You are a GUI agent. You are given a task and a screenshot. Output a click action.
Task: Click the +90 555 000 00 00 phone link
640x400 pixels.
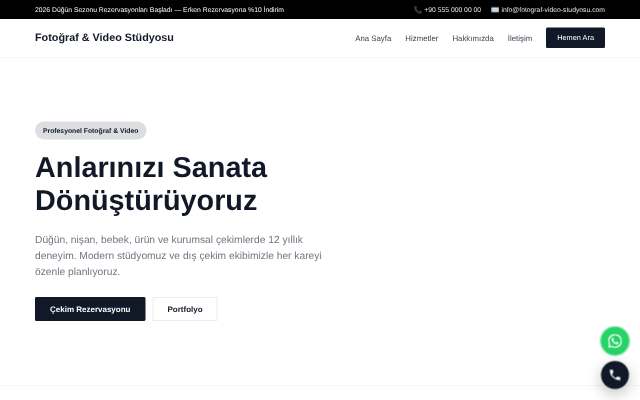tap(452, 10)
